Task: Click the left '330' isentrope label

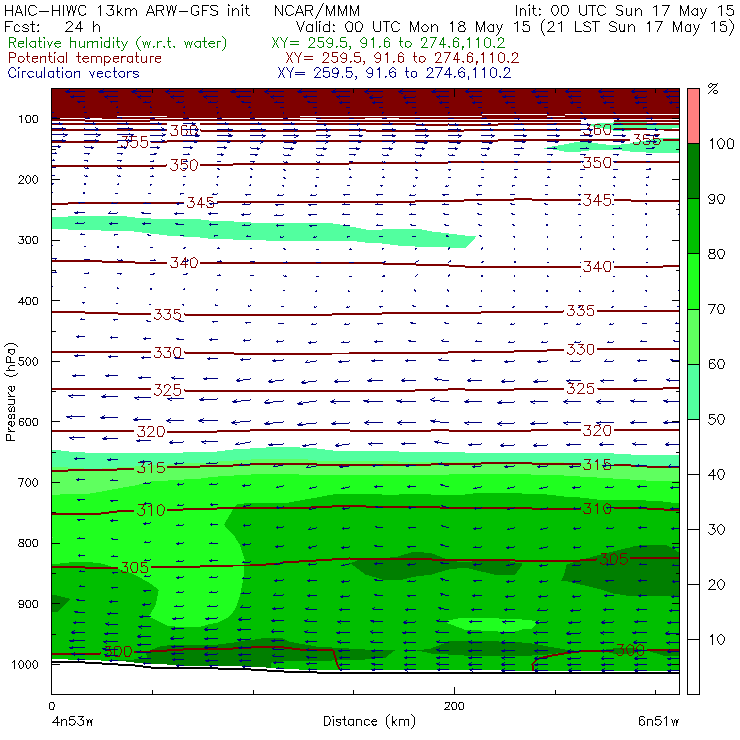Action: [168, 353]
